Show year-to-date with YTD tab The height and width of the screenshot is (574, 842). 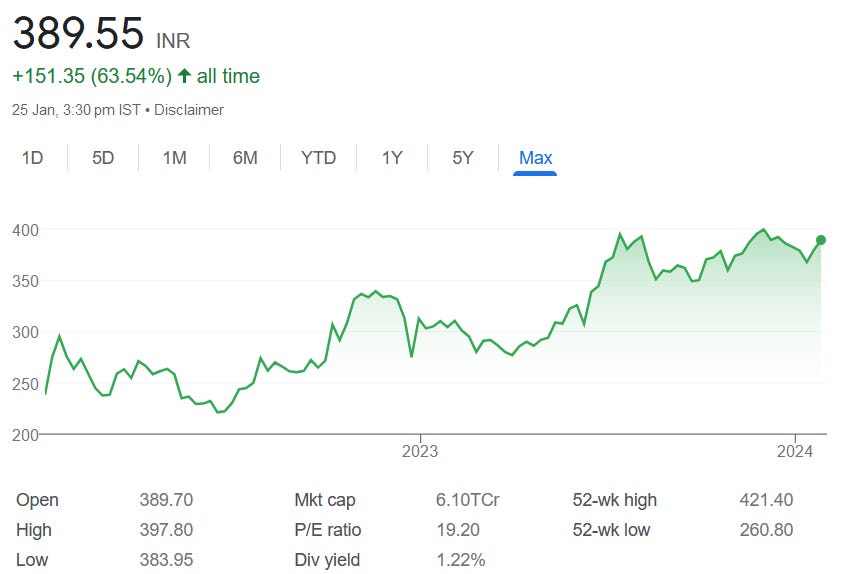click(x=318, y=158)
